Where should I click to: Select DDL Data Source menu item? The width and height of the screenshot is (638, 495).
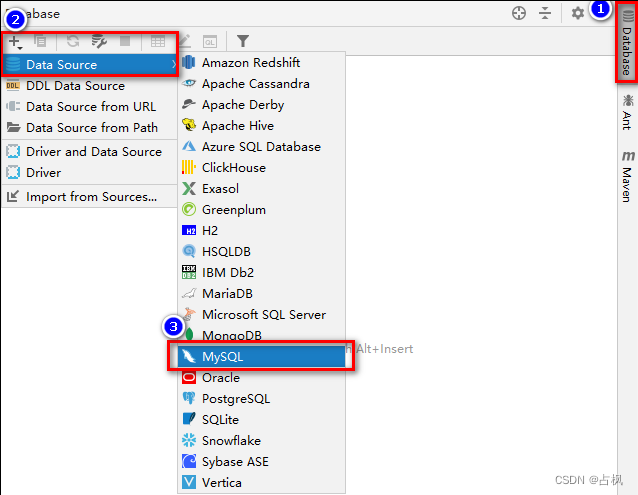90,86
